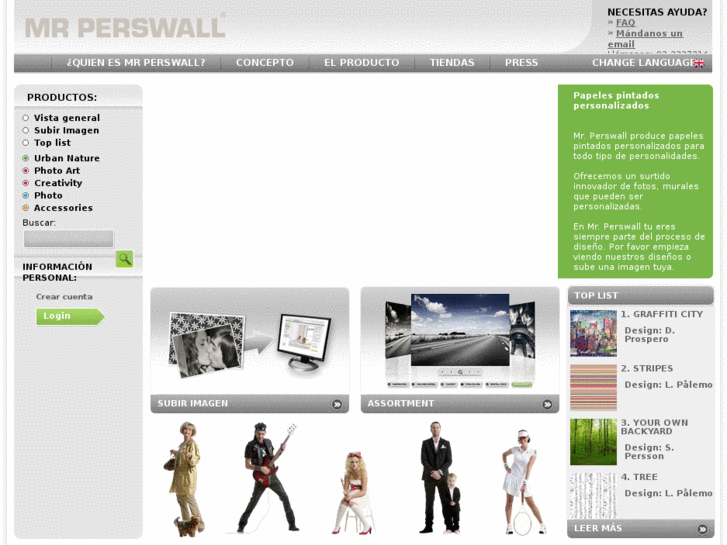Open the Tiendas menu item

point(452,63)
